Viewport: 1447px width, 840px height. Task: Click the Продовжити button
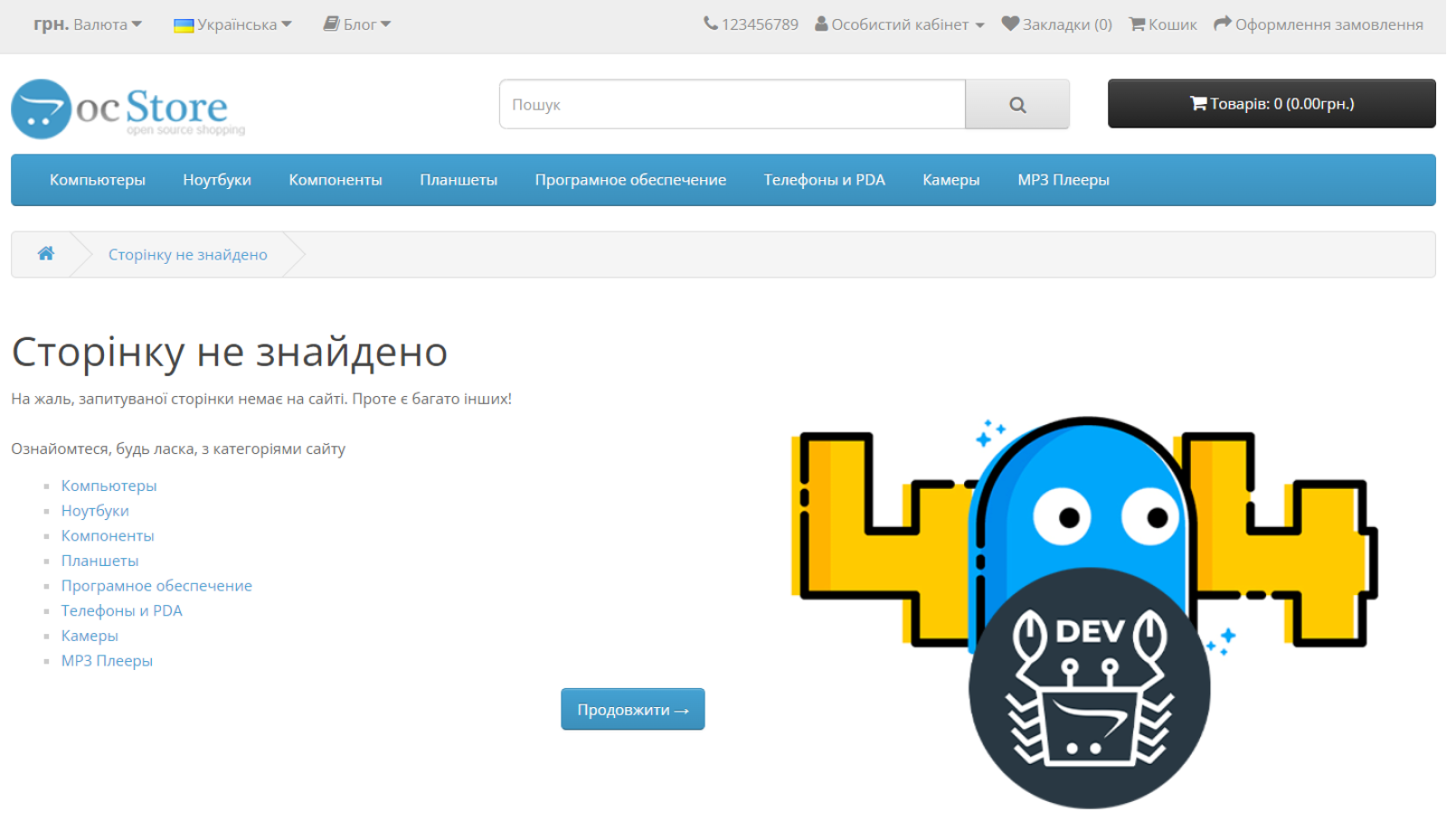[633, 709]
